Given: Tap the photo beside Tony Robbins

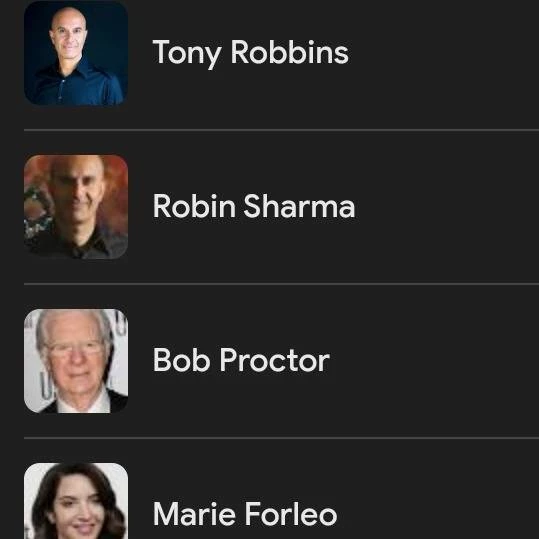Looking at the screenshot, I should coord(76,53).
